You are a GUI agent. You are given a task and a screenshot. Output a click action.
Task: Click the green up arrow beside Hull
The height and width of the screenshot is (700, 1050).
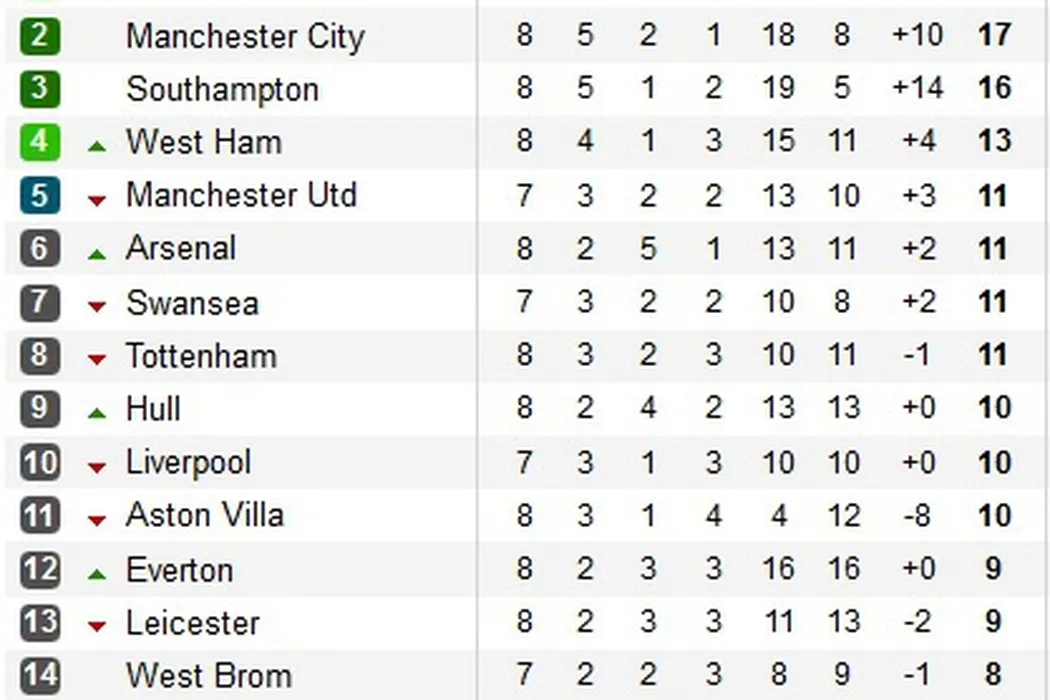click(96, 413)
